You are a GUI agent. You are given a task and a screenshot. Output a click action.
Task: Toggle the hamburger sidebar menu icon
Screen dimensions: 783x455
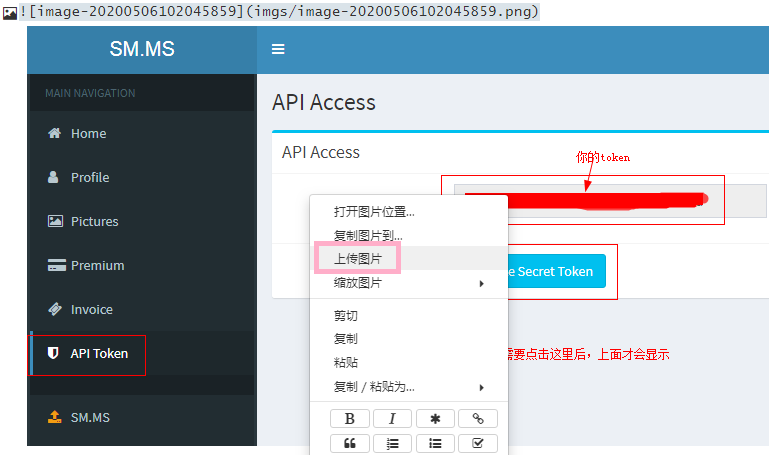tap(278, 49)
